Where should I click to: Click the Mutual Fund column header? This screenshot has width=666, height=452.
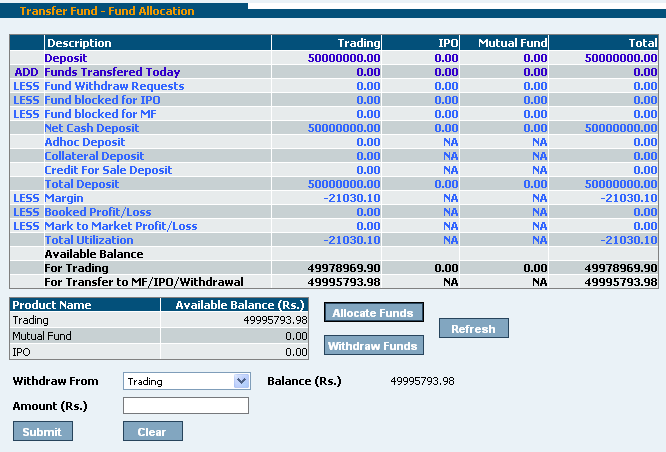512,43
